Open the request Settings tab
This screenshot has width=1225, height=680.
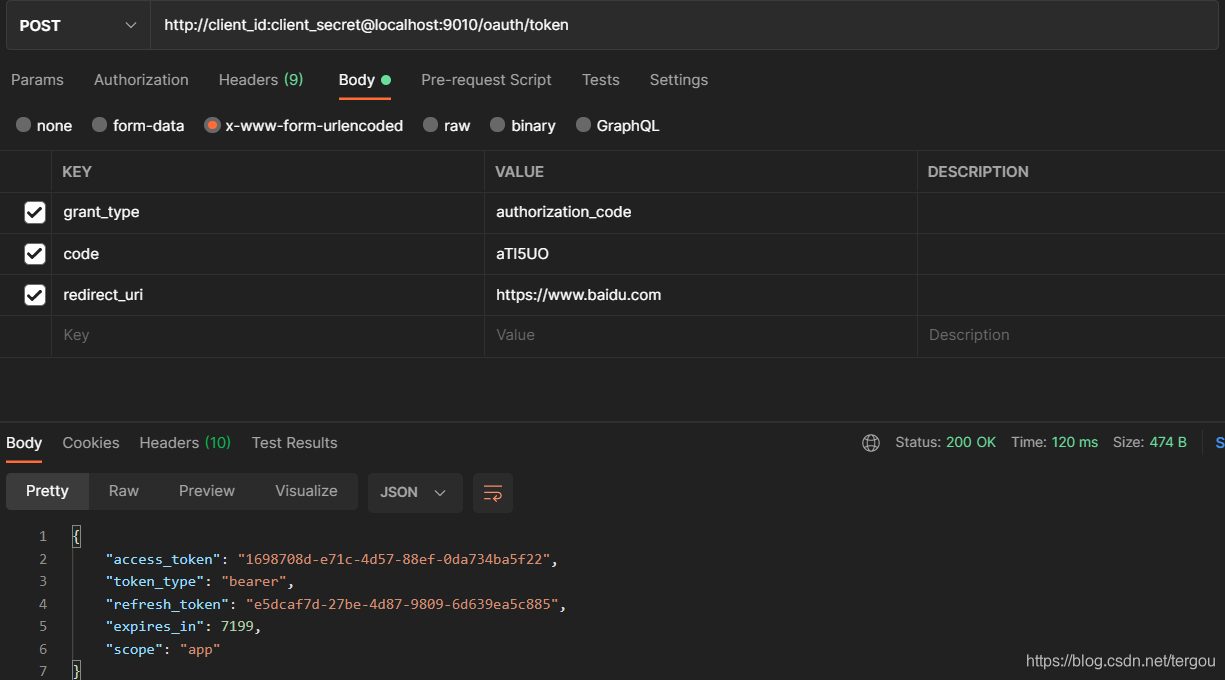679,80
